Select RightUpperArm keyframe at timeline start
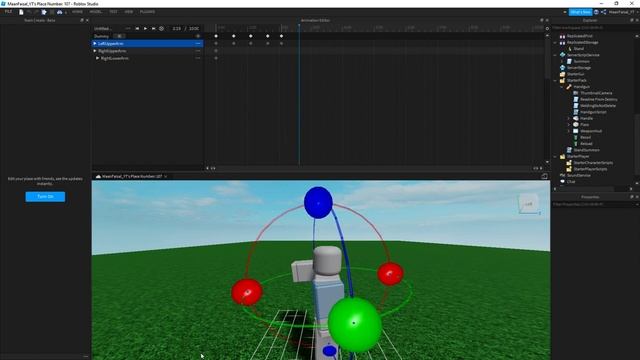The width and height of the screenshot is (640, 360). click(x=216, y=51)
